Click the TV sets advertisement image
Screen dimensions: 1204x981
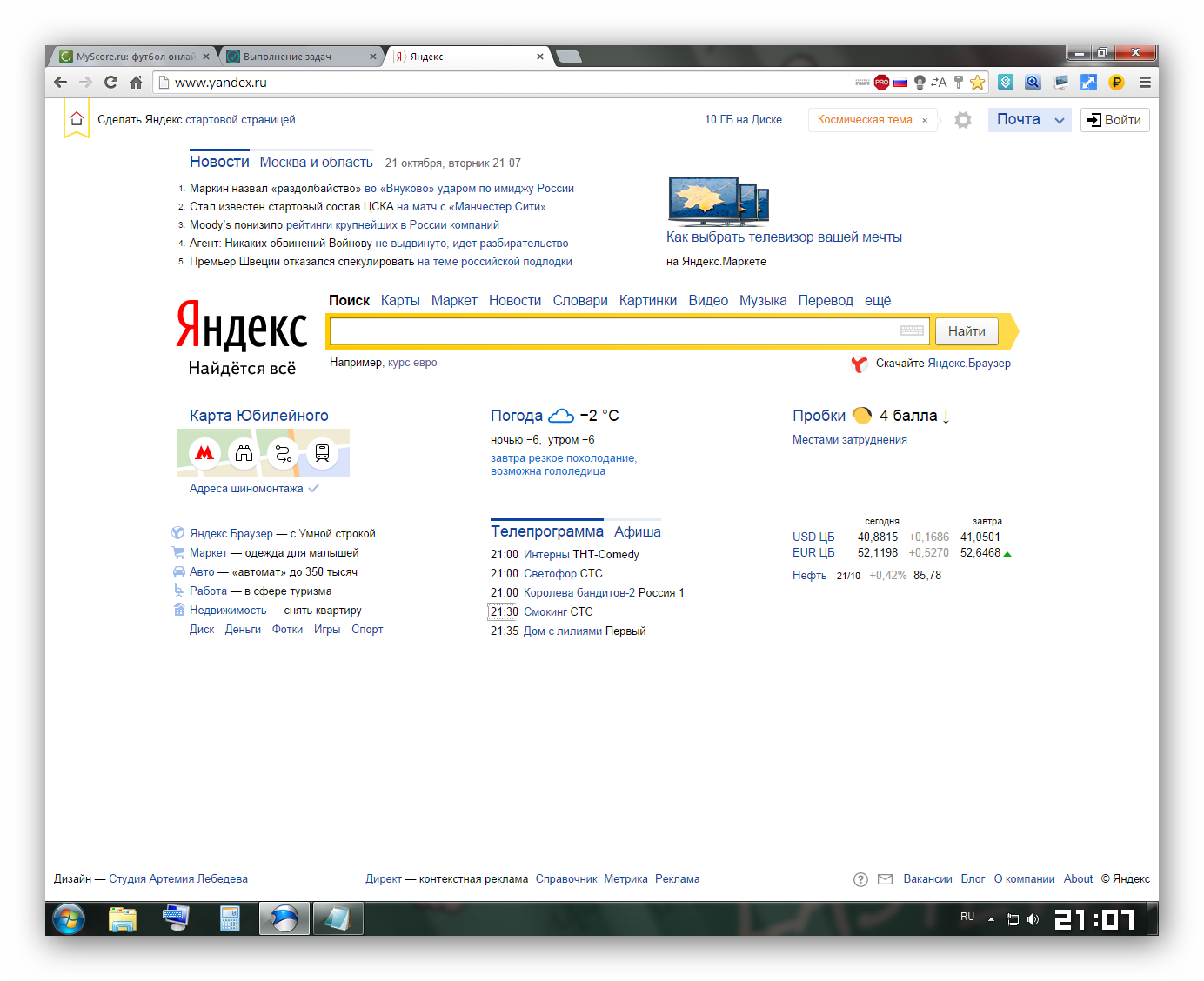tap(718, 201)
